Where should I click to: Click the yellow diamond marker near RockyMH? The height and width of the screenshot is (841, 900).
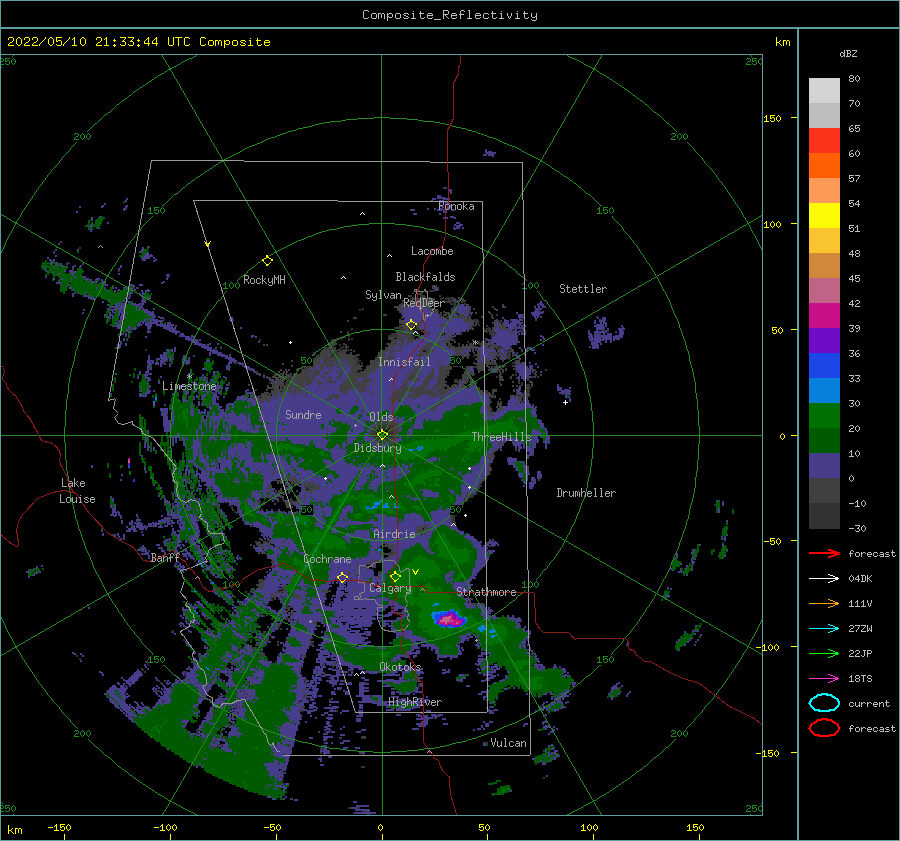(267, 261)
